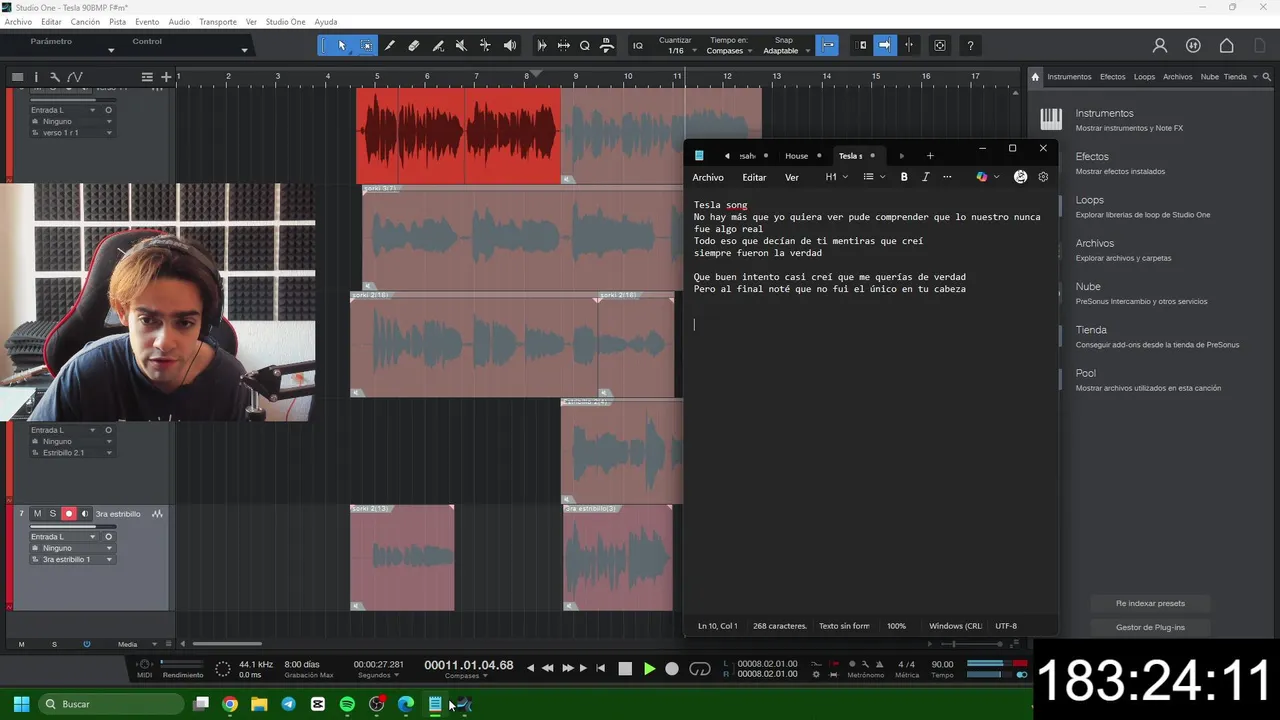Open the help question mark button

970,45
